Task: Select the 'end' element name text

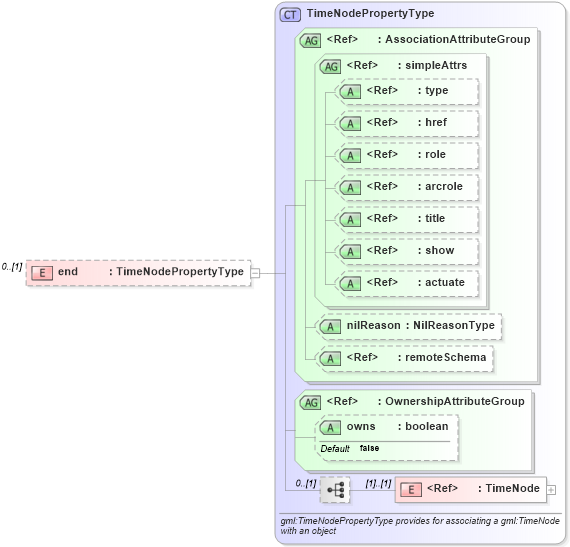Action: point(68,272)
